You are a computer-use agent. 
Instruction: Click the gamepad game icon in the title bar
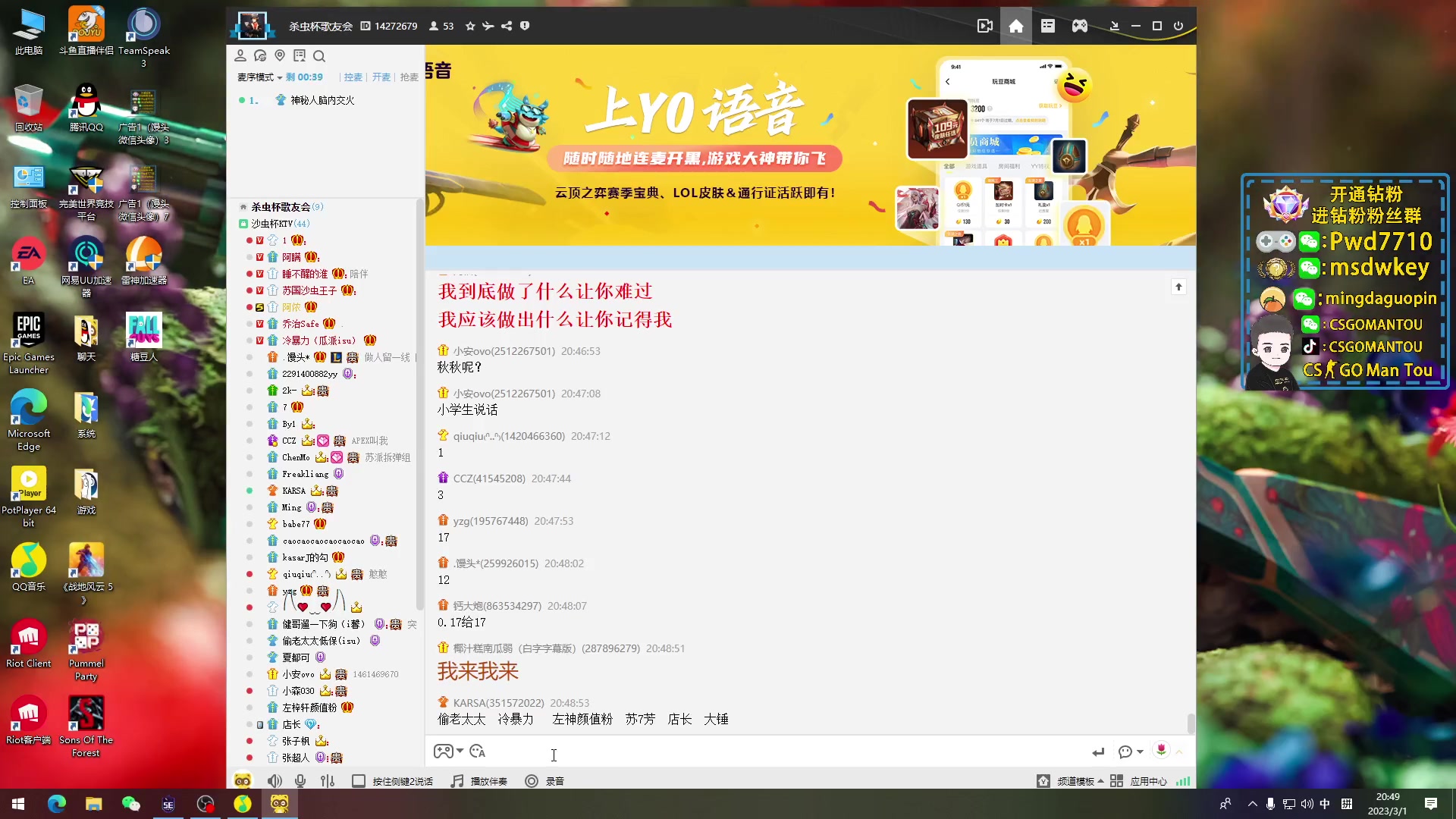pos(1078,26)
